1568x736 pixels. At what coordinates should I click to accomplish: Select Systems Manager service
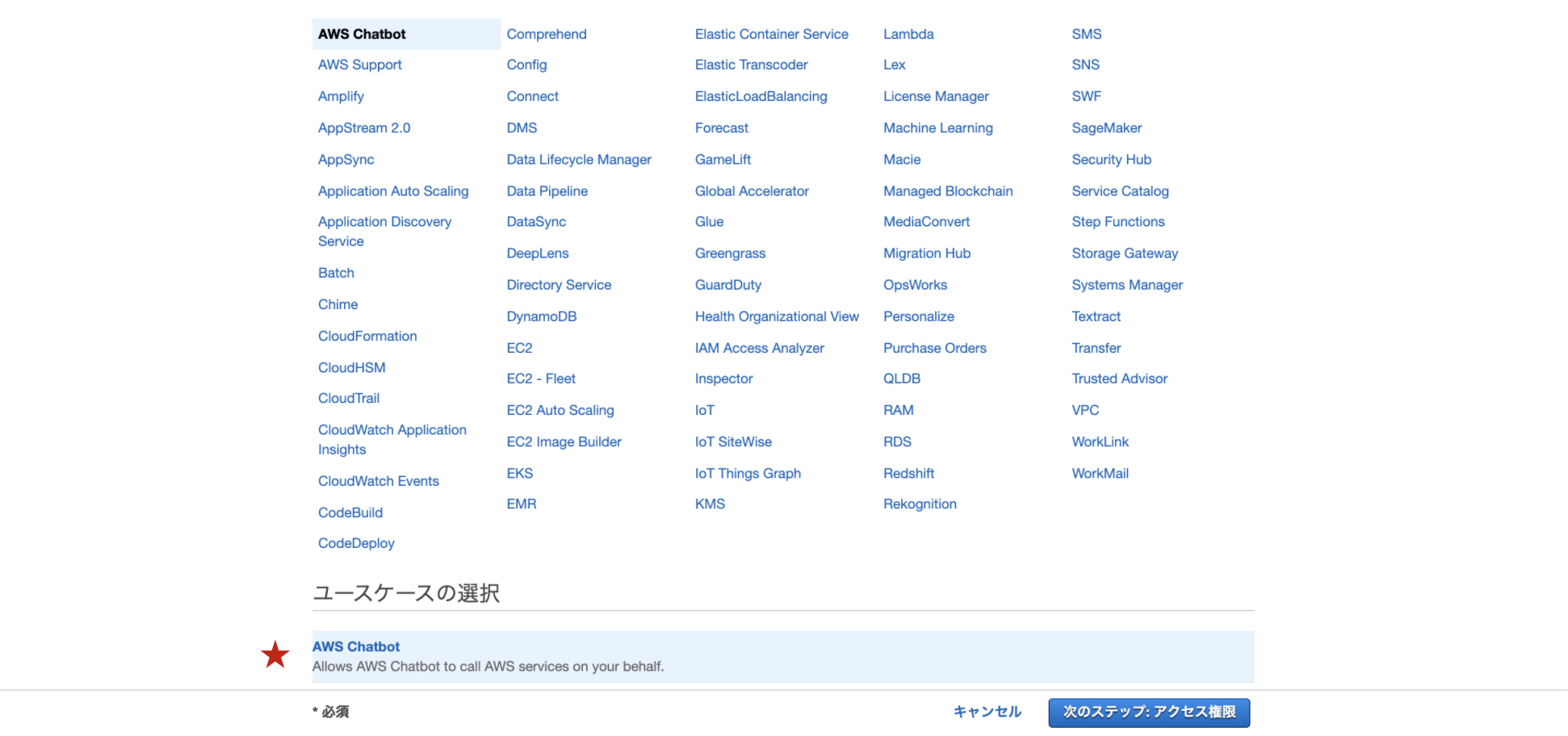pos(1127,285)
